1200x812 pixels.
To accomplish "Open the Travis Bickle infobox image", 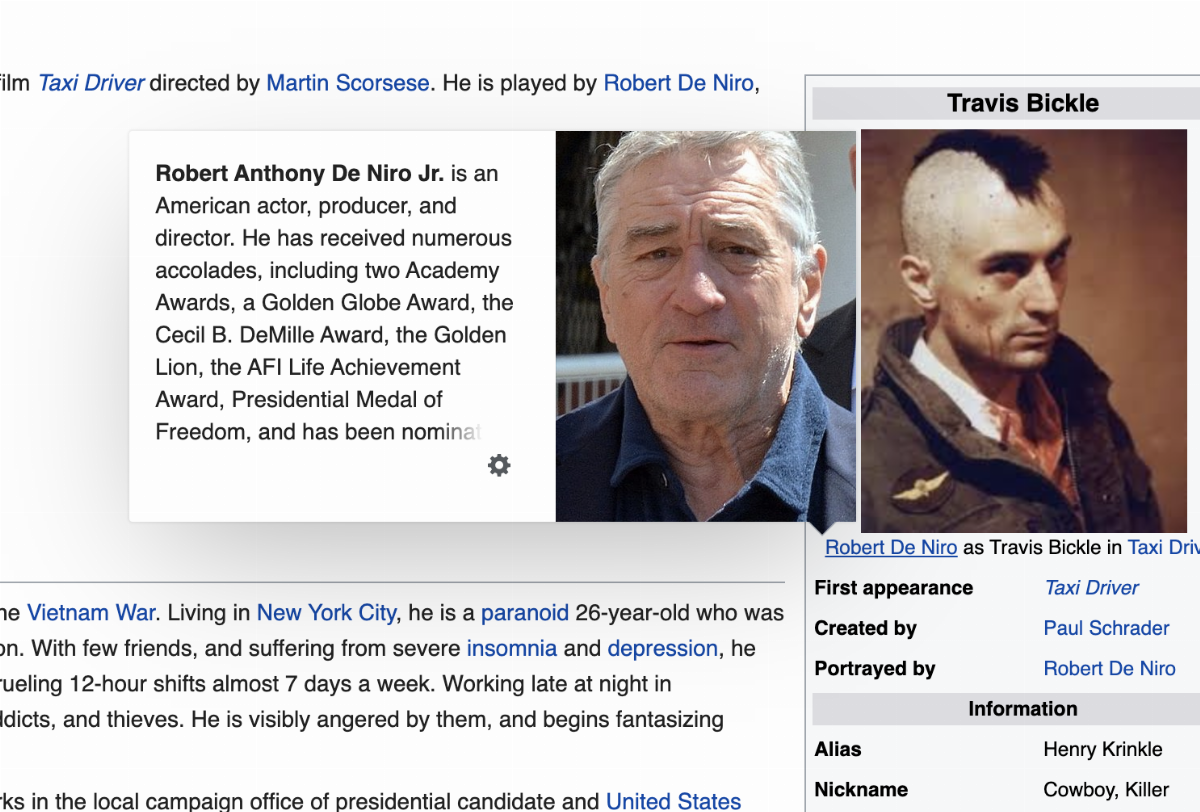I will point(1023,330).
